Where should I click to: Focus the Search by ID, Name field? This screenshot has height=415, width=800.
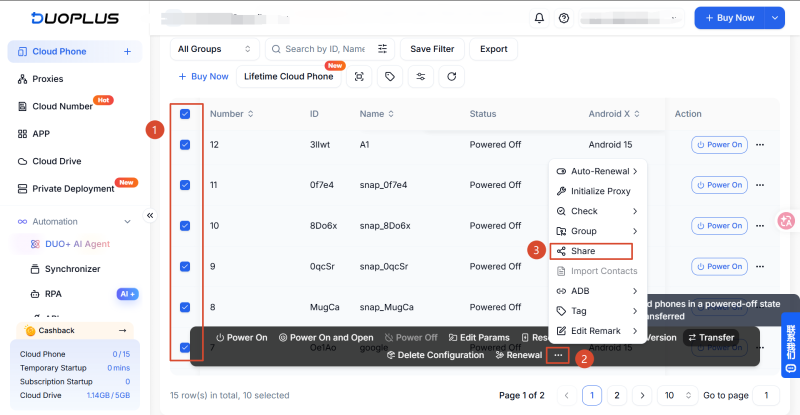324,49
